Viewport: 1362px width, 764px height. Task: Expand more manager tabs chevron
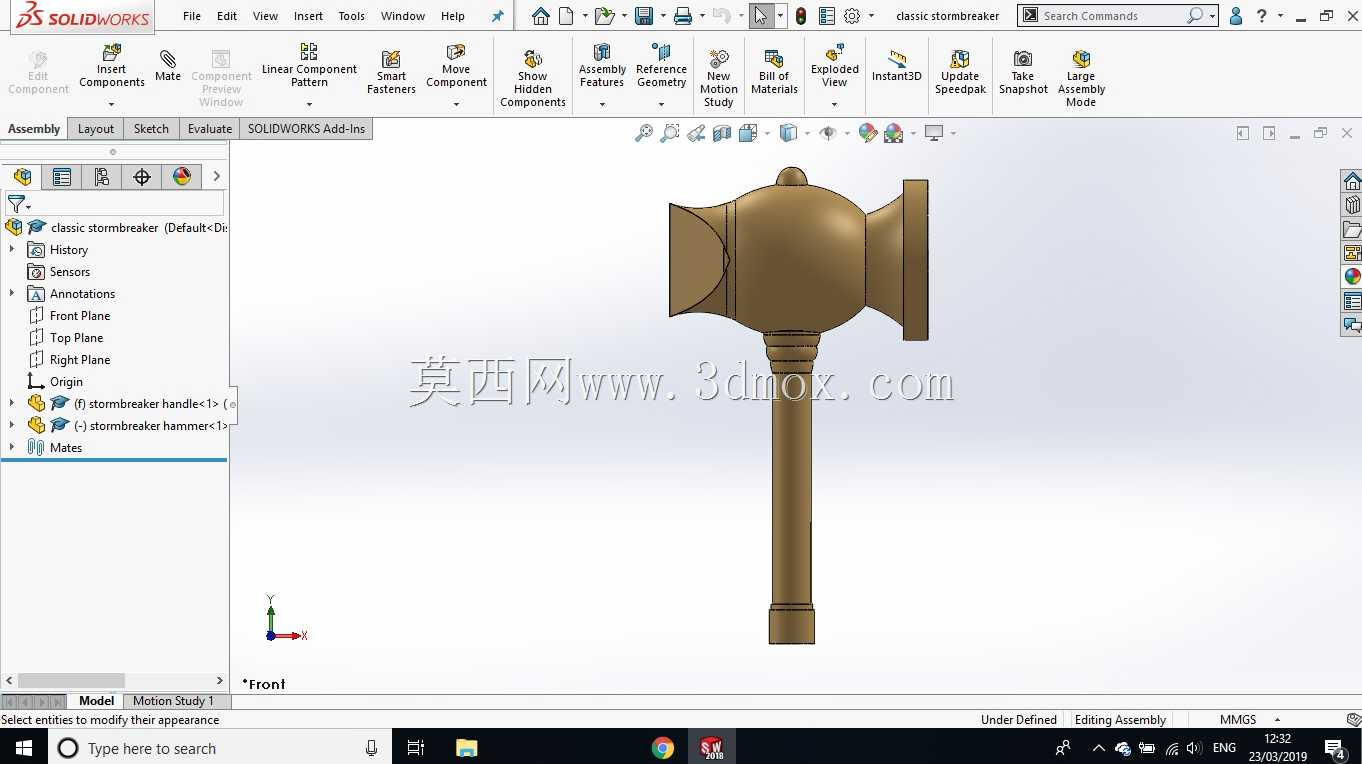click(x=216, y=177)
